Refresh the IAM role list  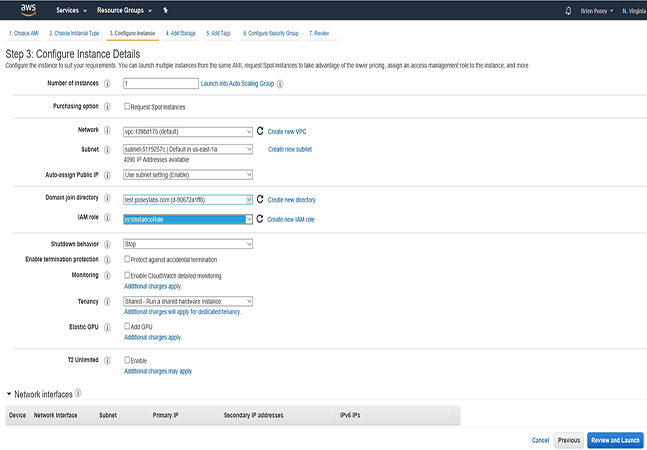point(260,219)
